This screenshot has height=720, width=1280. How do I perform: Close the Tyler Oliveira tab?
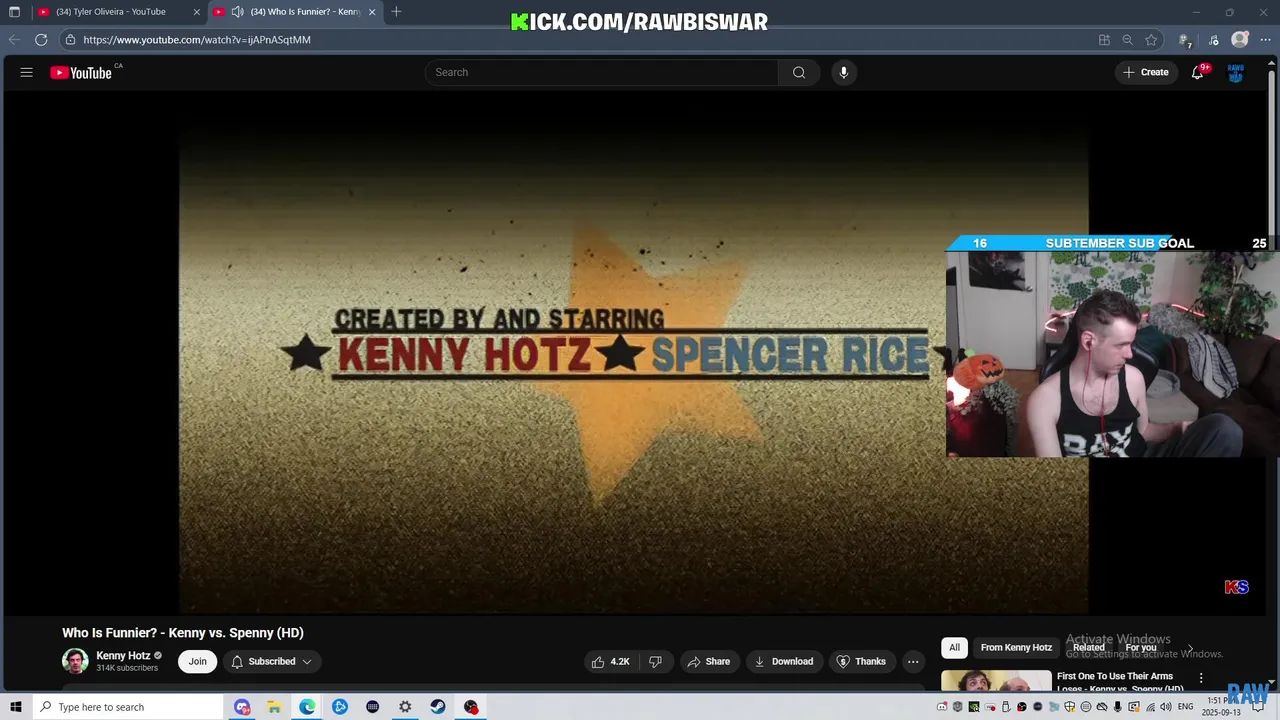click(196, 12)
